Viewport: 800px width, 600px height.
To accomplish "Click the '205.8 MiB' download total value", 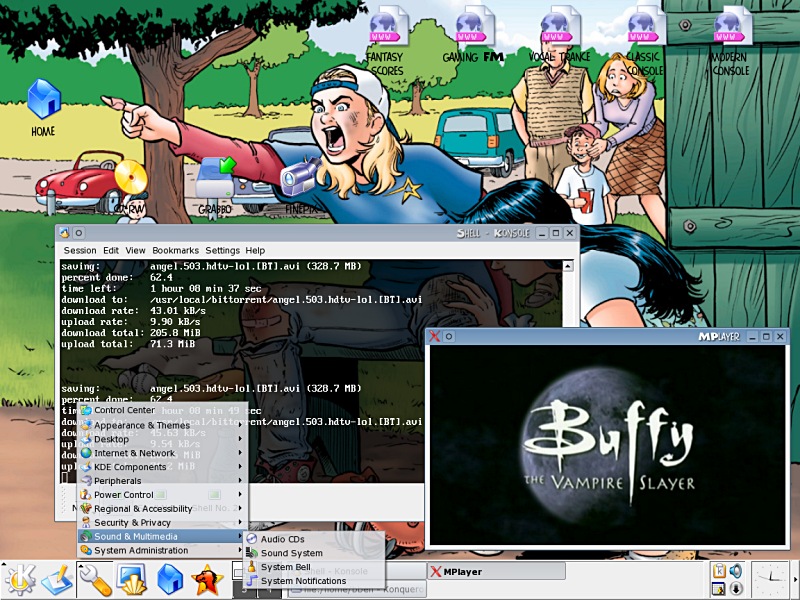I will pyautogui.click(x=175, y=333).
